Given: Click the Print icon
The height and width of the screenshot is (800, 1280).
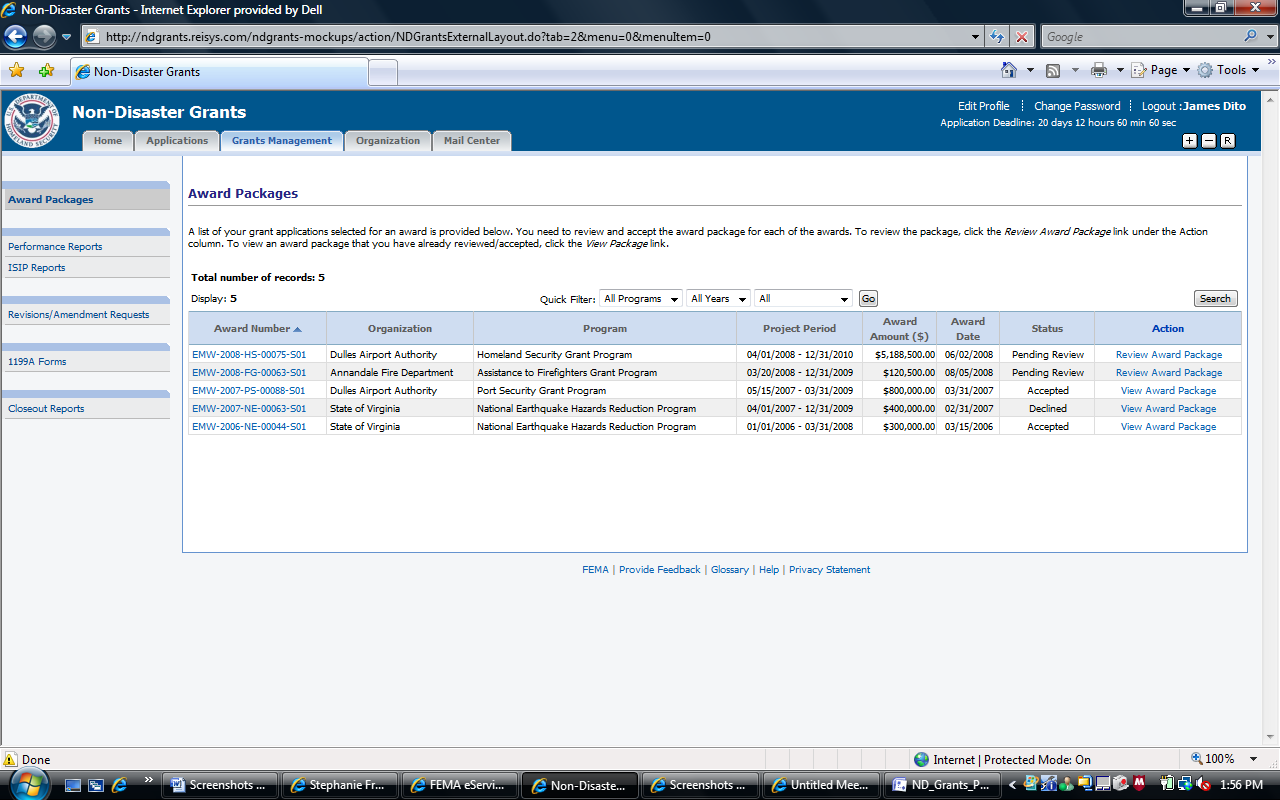Looking at the screenshot, I should click(x=1099, y=70).
